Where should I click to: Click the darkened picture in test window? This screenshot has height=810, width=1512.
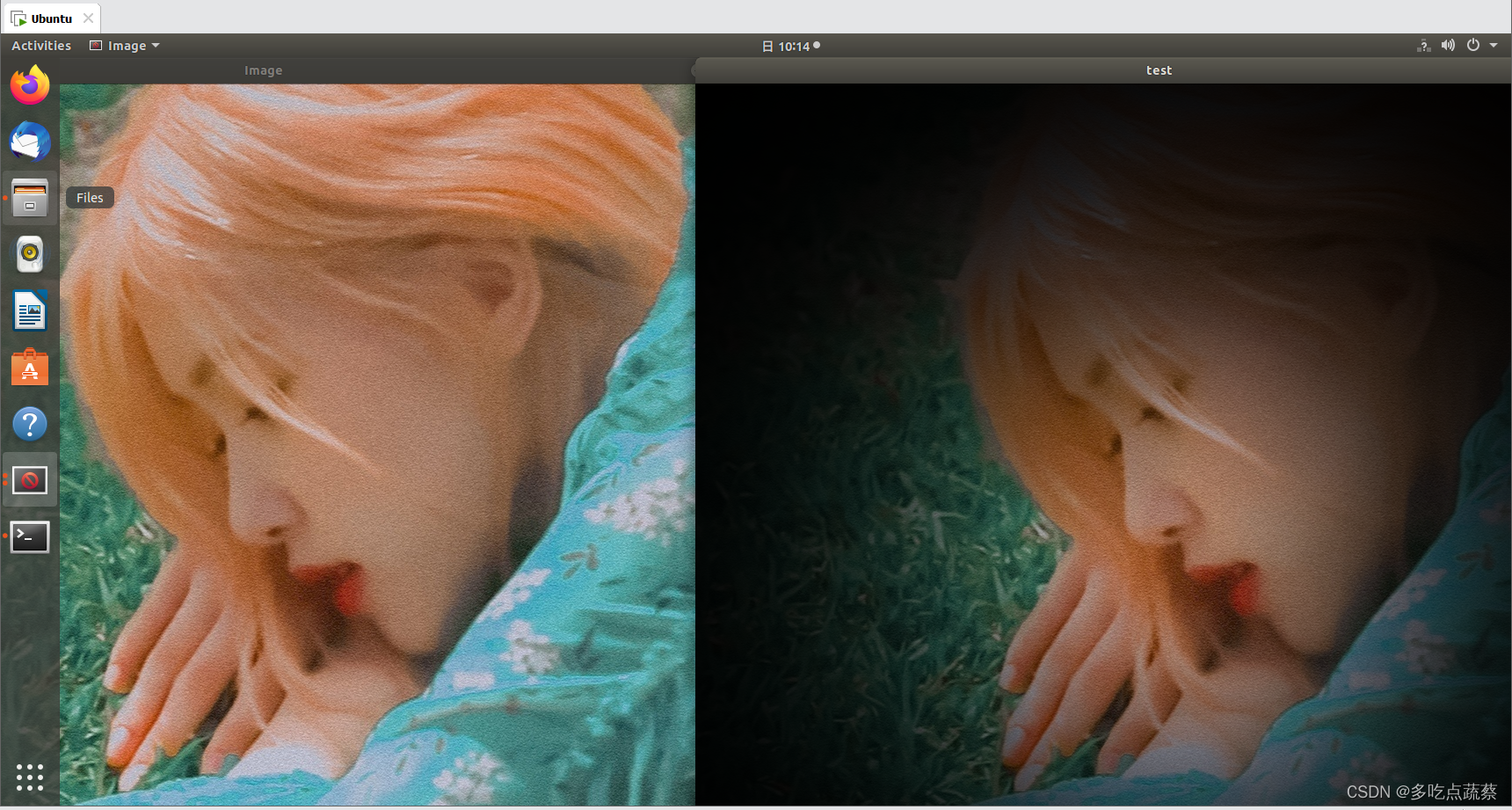(1103, 444)
